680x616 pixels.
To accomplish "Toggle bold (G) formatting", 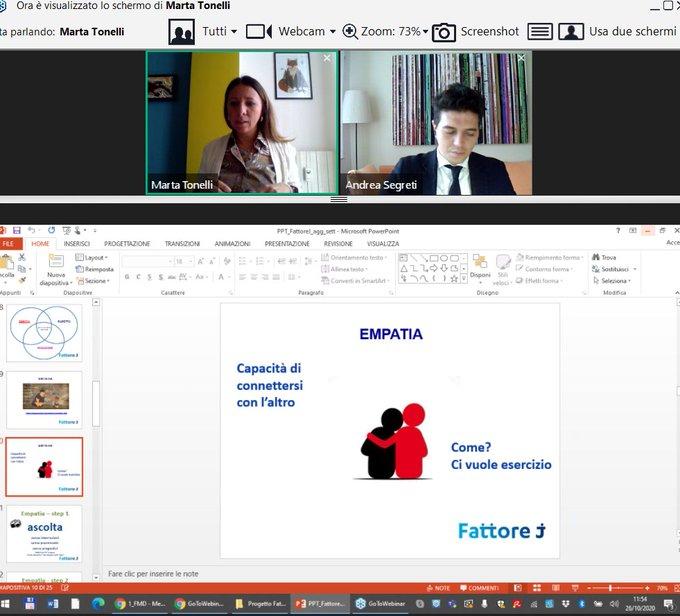I will tap(127, 277).
